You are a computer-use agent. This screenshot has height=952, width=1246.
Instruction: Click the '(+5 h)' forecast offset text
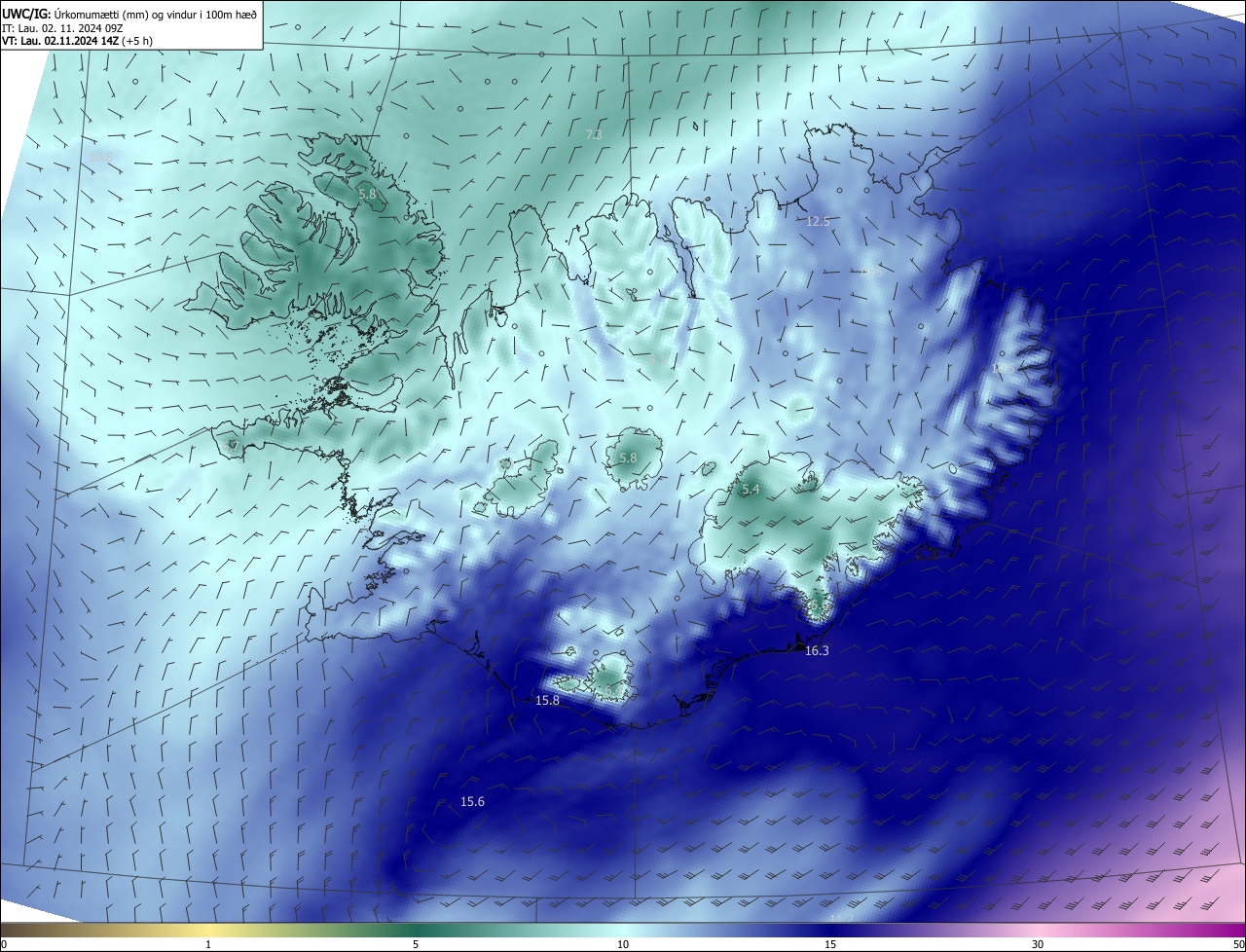coord(137,41)
